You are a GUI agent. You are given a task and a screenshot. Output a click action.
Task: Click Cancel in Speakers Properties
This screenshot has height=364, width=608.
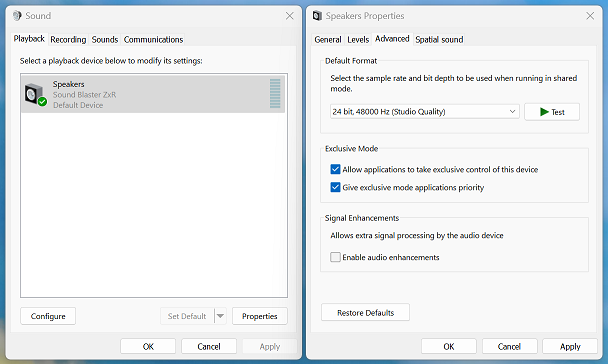tap(509, 346)
